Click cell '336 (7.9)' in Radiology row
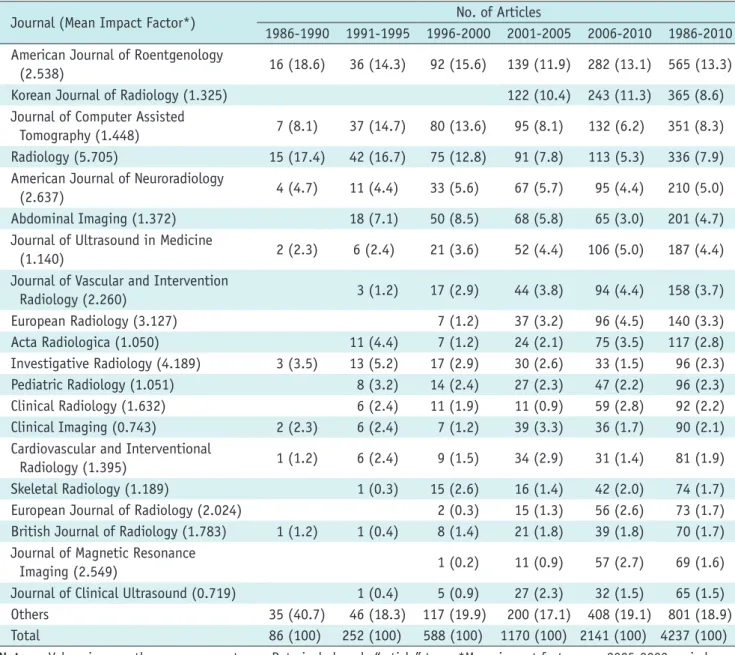This screenshot has width=735, height=655. tap(696, 157)
